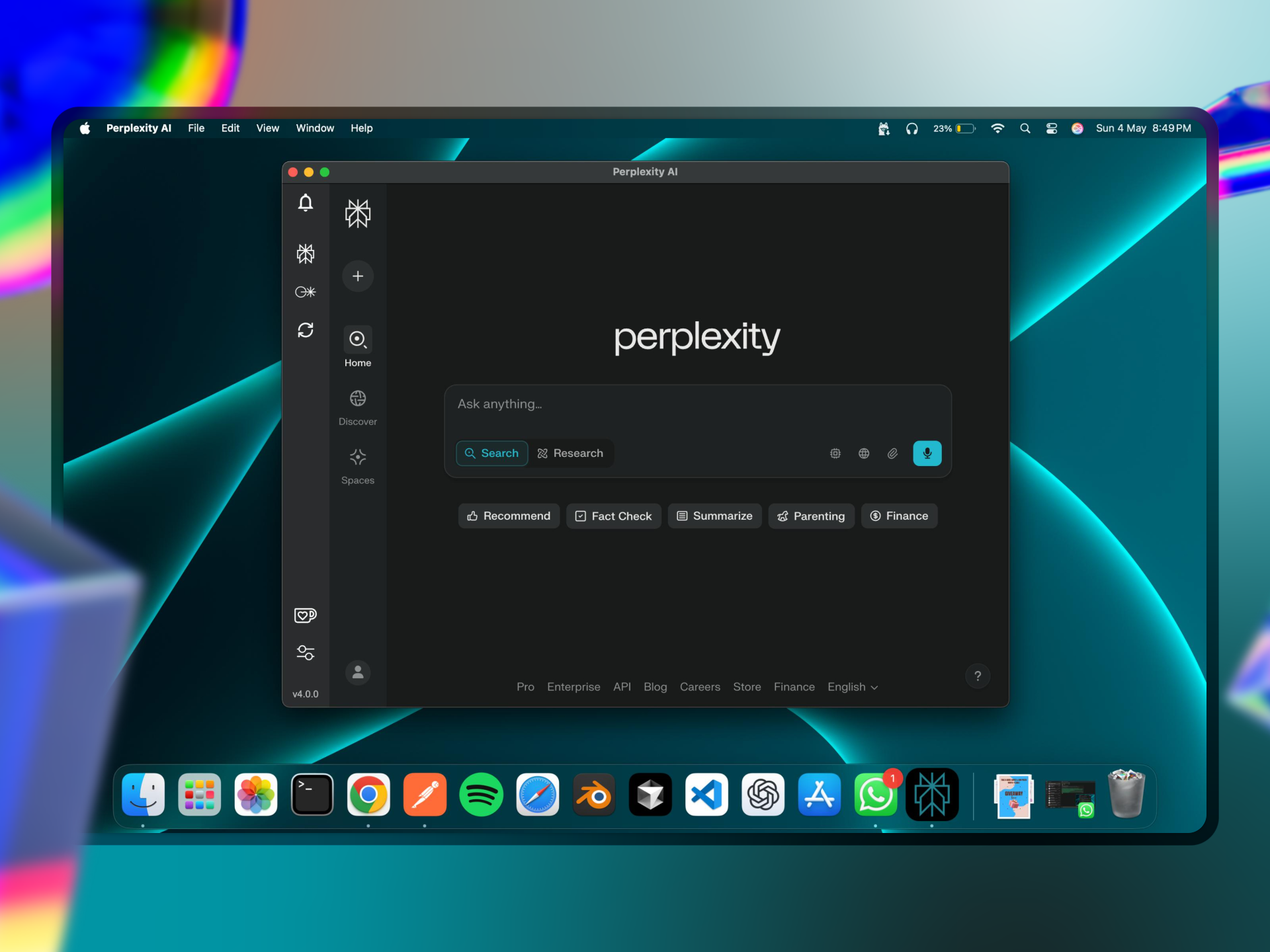Open Discover in the sidebar

357,407
